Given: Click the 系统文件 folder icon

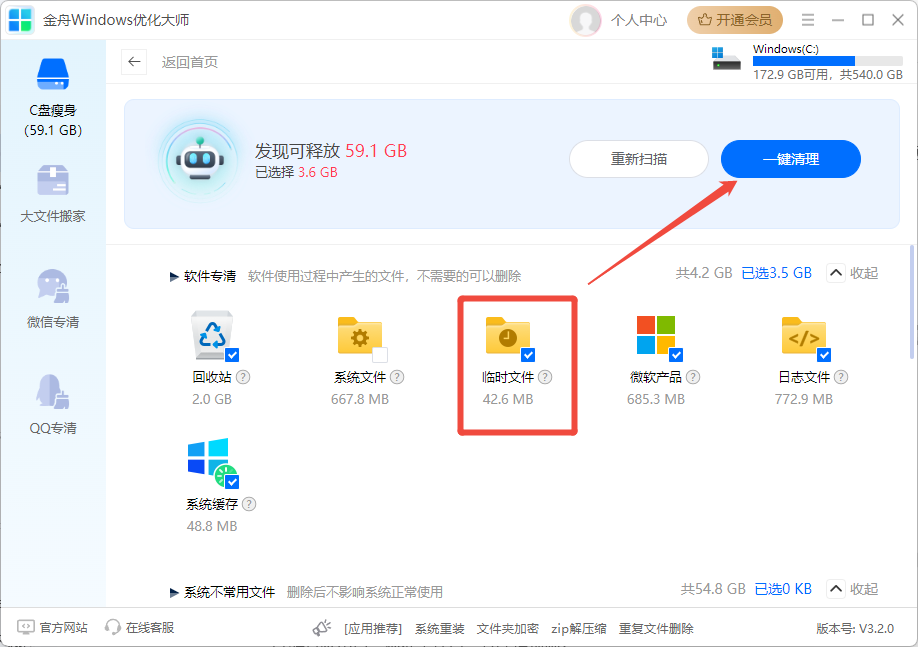Looking at the screenshot, I should (359, 336).
